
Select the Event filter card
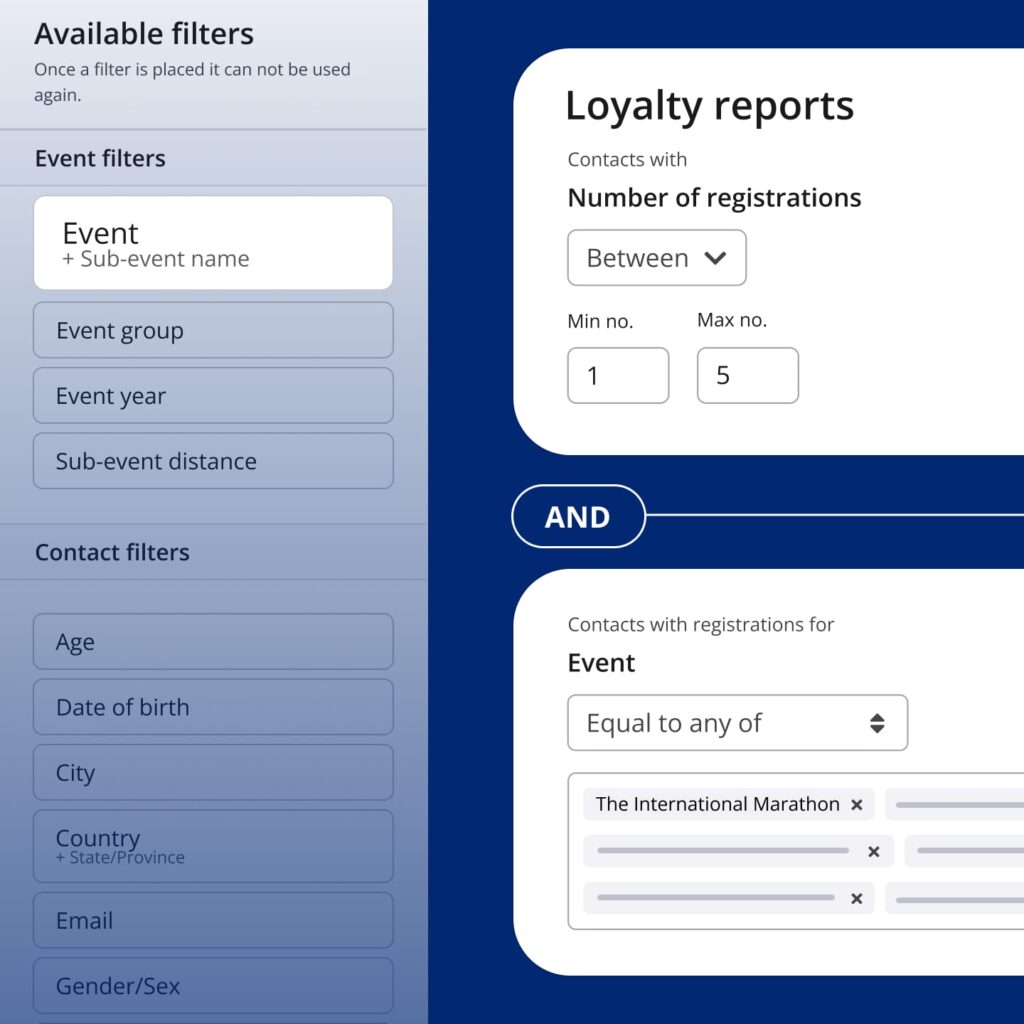tap(213, 243)
